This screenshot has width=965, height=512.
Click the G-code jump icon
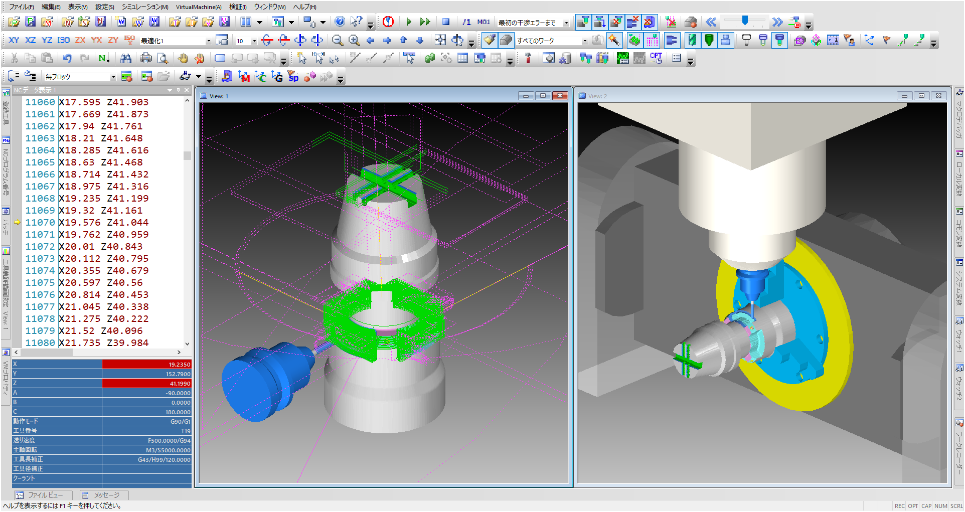coord(277,77)
